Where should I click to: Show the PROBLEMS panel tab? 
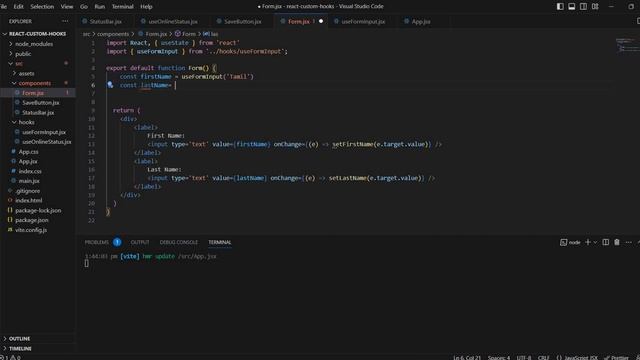[97, 242]
